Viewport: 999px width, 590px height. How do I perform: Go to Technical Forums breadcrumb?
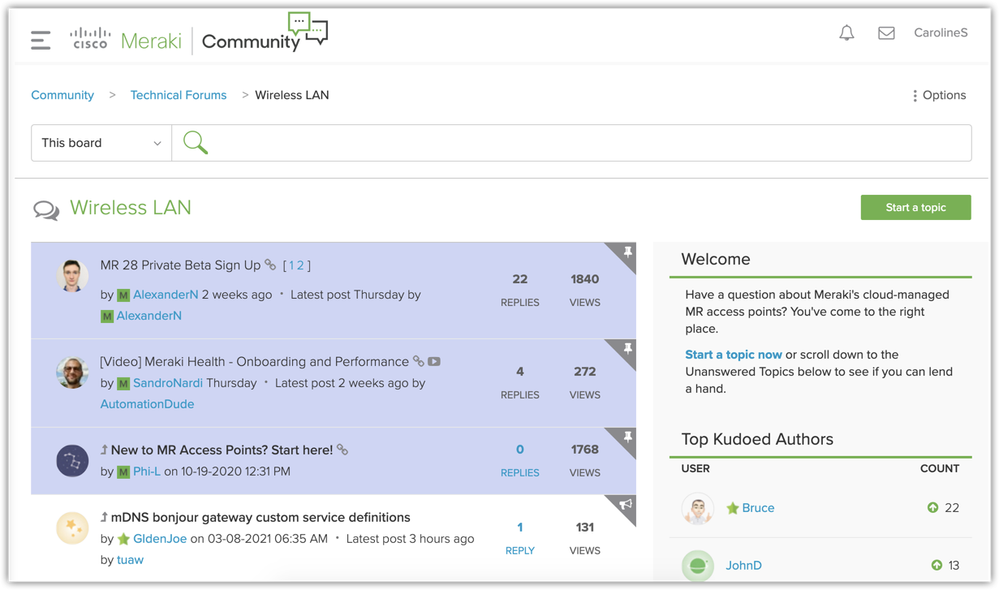pyautogui.click(x=178, y=95)
